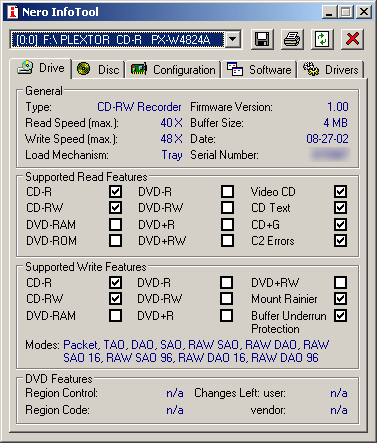
Task: Toggle Buffer Underrun Protection checkbox
Action: pyautogui.click(x=340, y=315)
